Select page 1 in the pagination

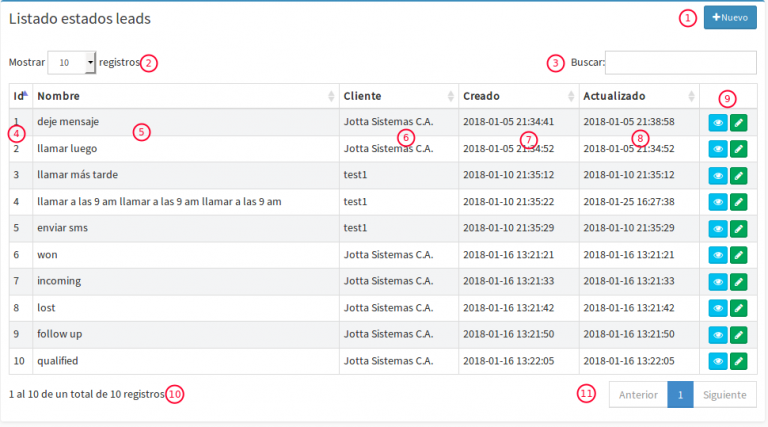click(680, 395)
